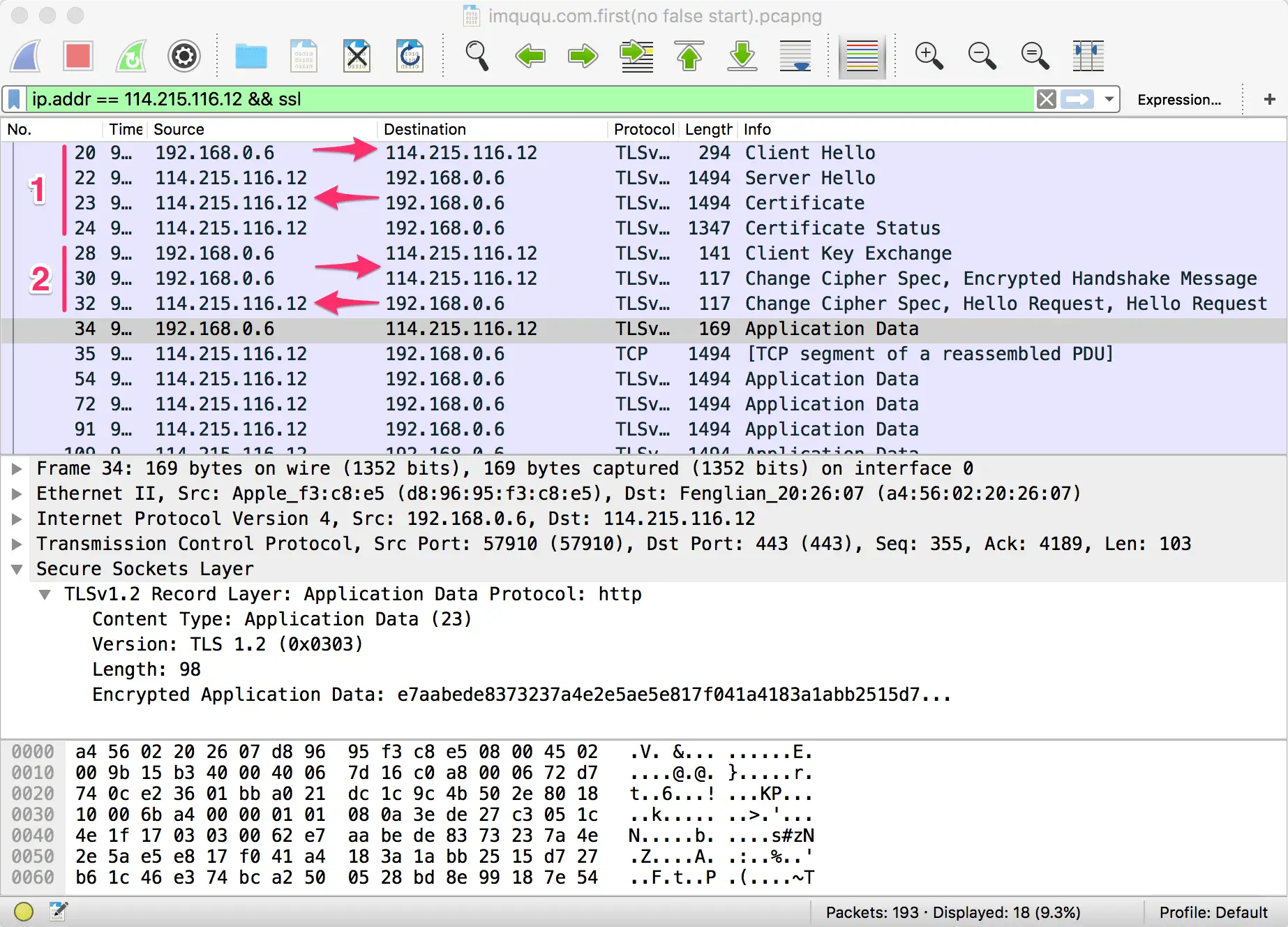Save this capture file
The image size is (1288, 927).
(x=304, y=56)
